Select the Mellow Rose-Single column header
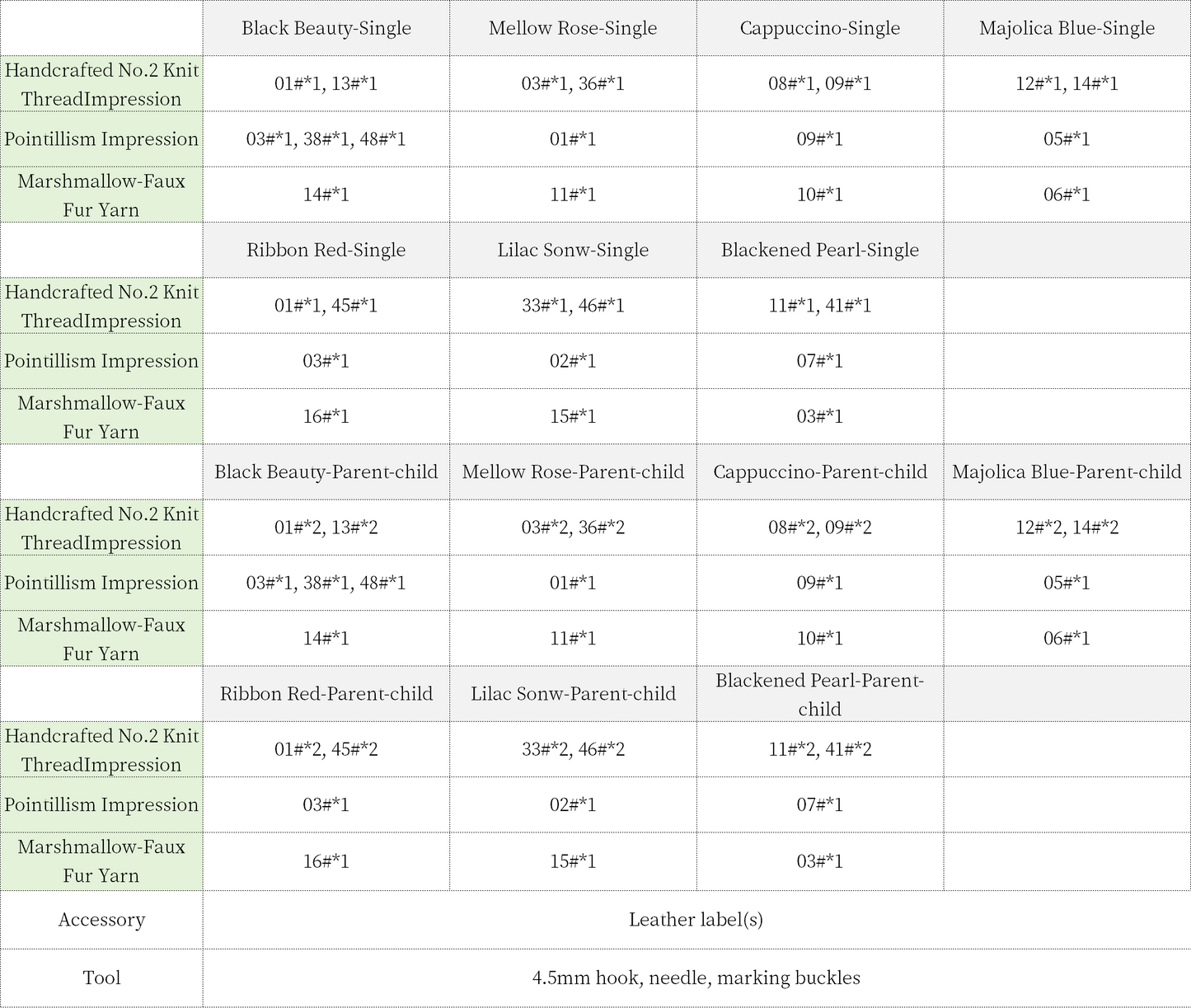The image size is (1191, 1008). click(x=573, y=28)
